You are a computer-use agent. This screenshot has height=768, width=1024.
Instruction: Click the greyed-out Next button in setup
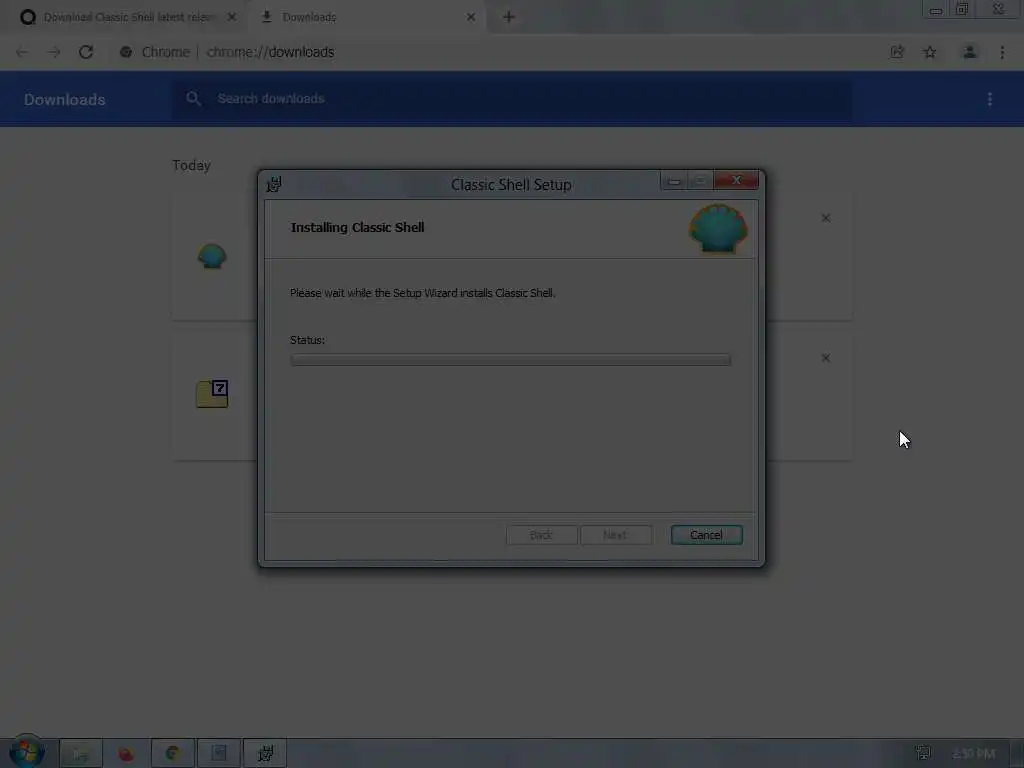(615, 535)
